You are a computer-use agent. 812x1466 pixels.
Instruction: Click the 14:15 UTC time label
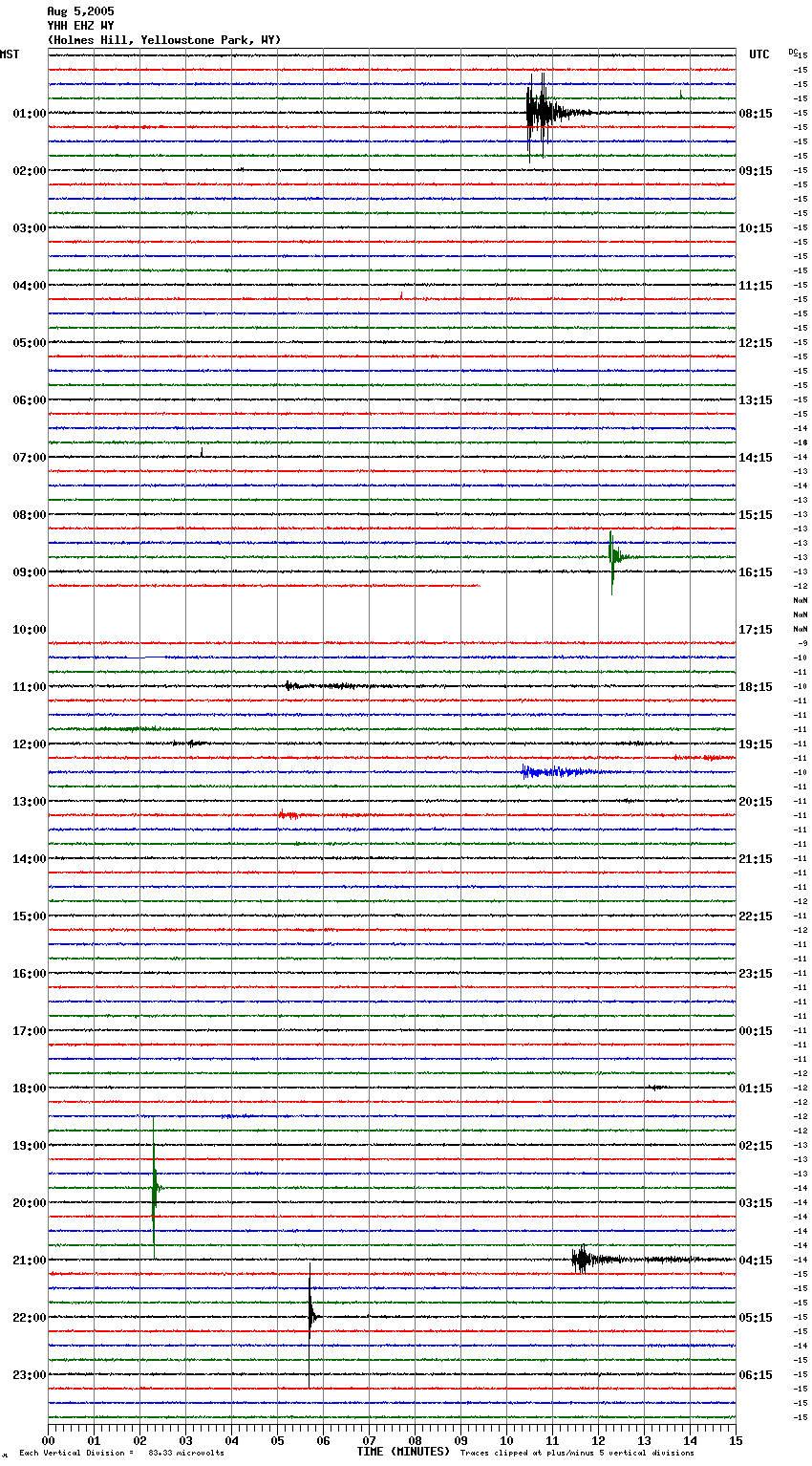pyautogui.click(x=756, y=458)
